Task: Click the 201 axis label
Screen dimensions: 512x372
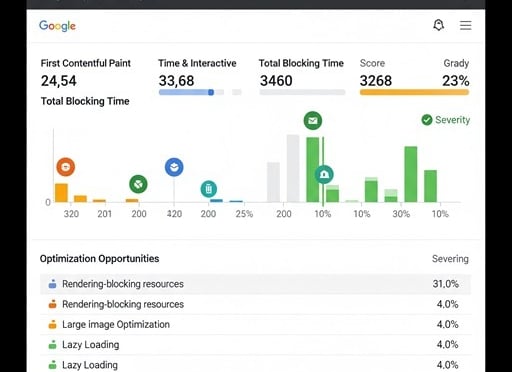Action: [x=105, y=214]
